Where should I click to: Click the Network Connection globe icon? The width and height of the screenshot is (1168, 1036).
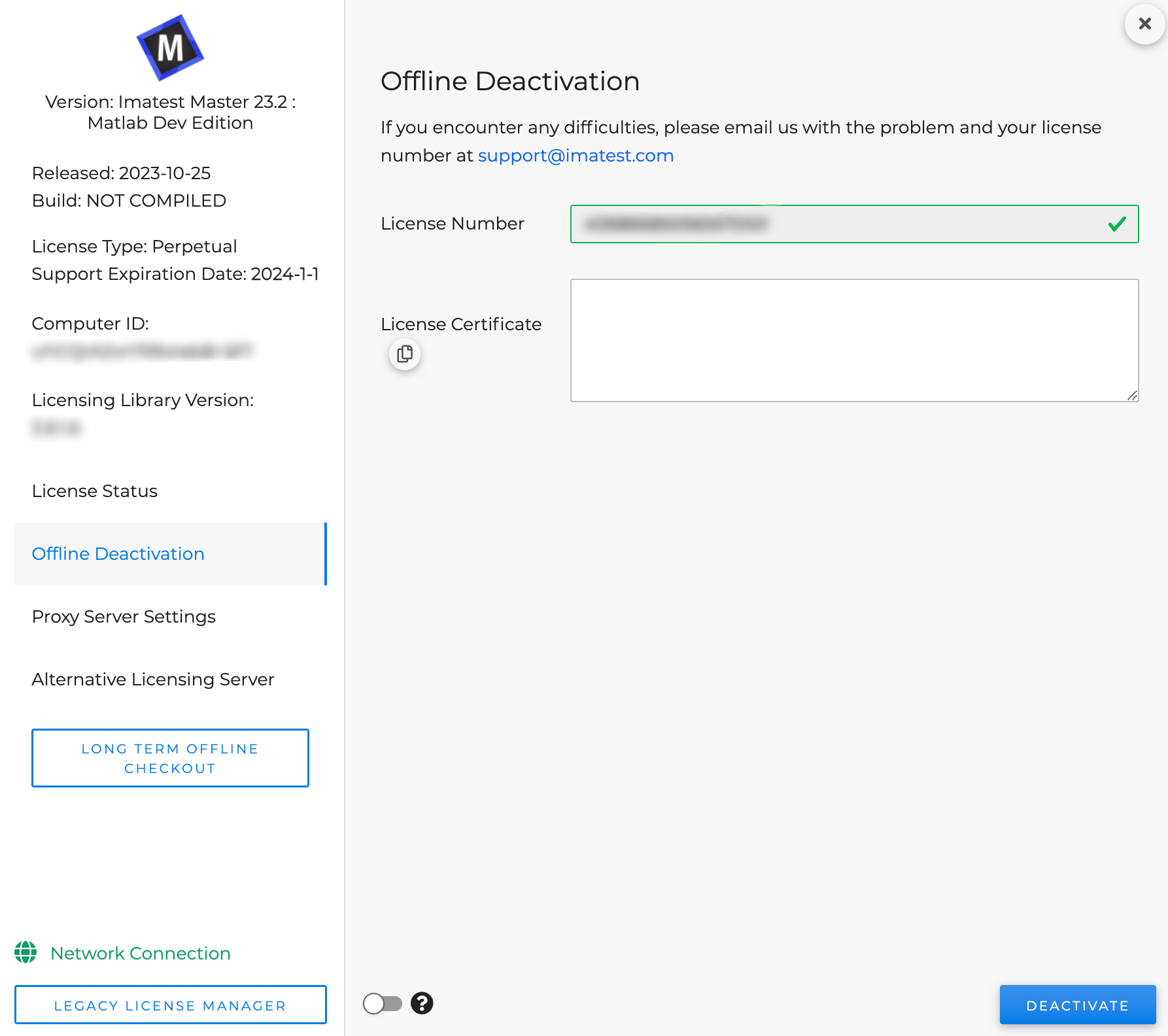coord(26,953)
